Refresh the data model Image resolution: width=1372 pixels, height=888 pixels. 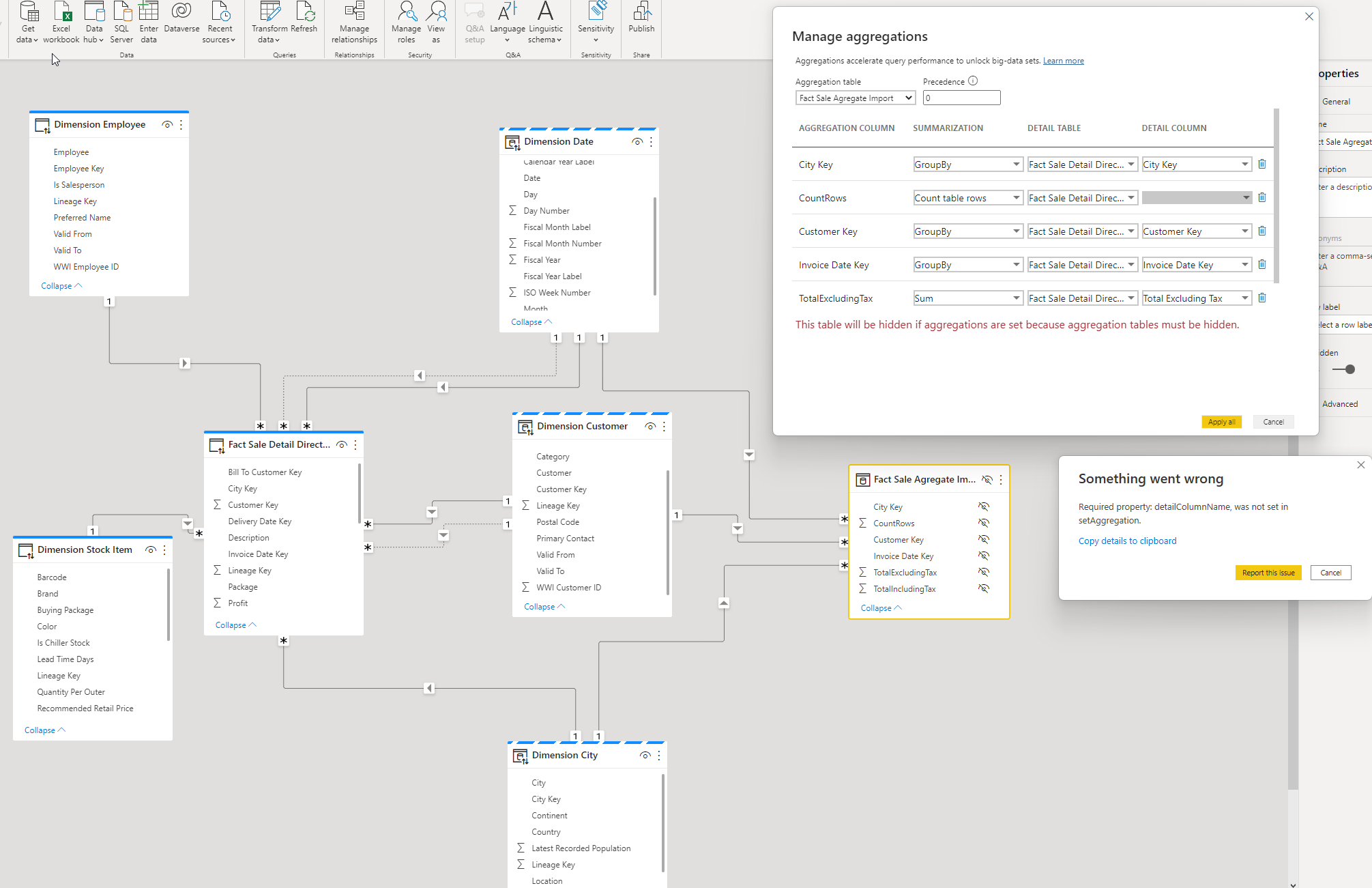pyautogui.click(x=304, y=18)
